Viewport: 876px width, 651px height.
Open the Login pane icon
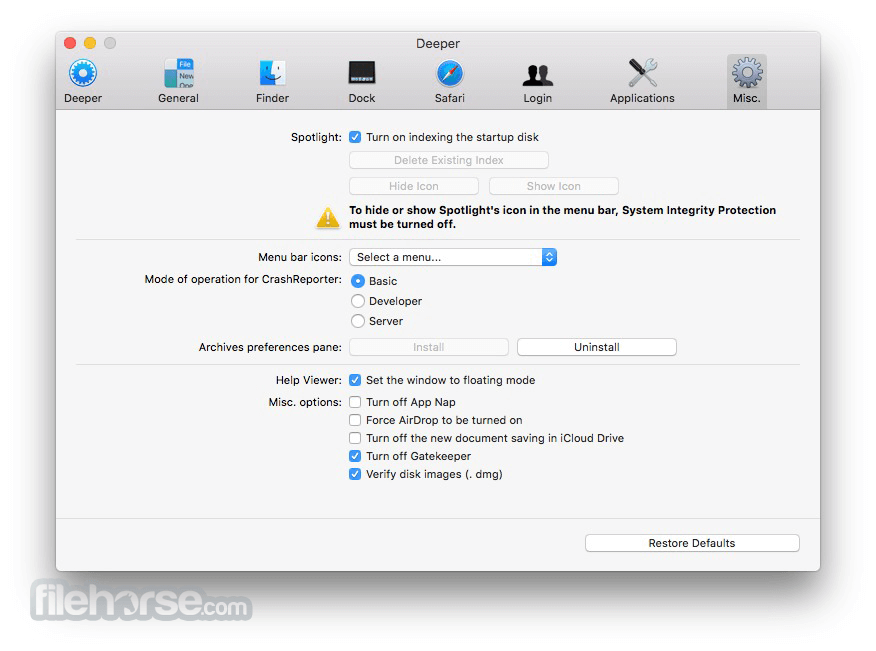click(537, 74)
